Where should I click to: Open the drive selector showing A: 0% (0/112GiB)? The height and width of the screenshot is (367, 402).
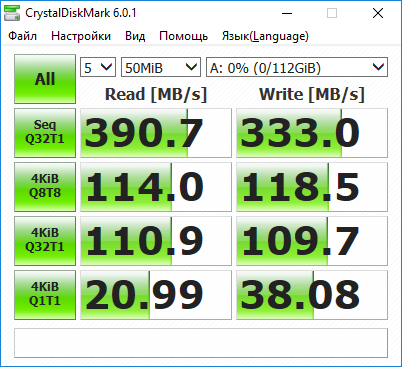pos(297,67)
